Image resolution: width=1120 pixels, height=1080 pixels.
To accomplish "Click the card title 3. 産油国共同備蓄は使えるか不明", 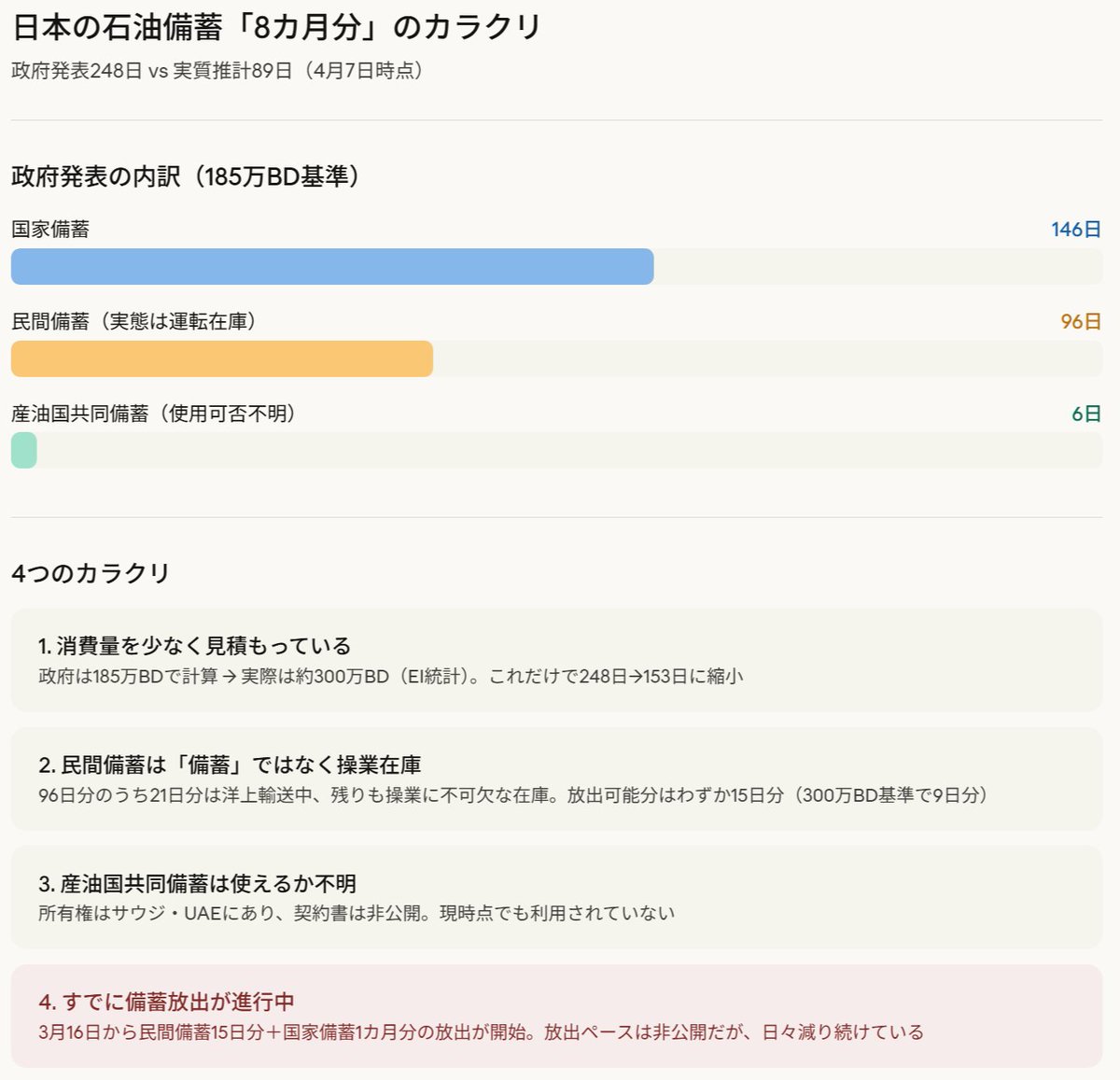I will pyautogui.click(x=197, y=884).
